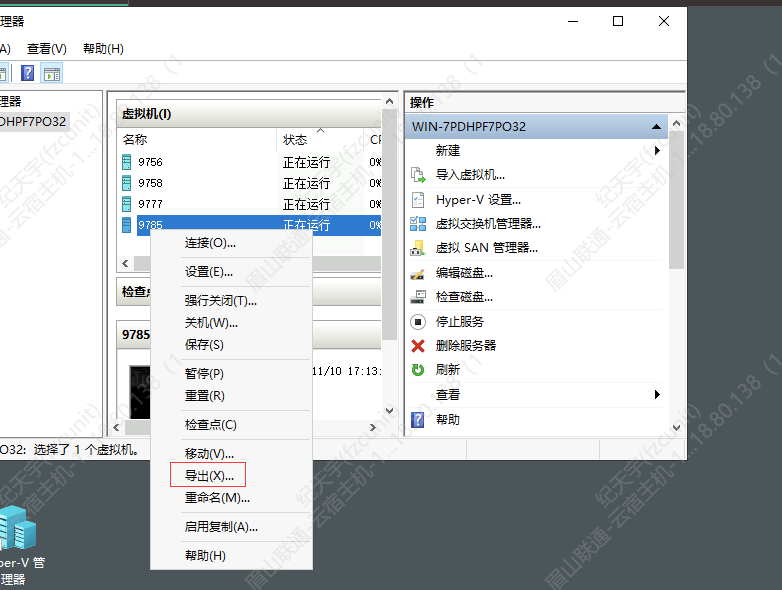Expand the View (查看) submenu in Actions pane
The height and width of the screenshot is (590, 782).
point(657,395)
